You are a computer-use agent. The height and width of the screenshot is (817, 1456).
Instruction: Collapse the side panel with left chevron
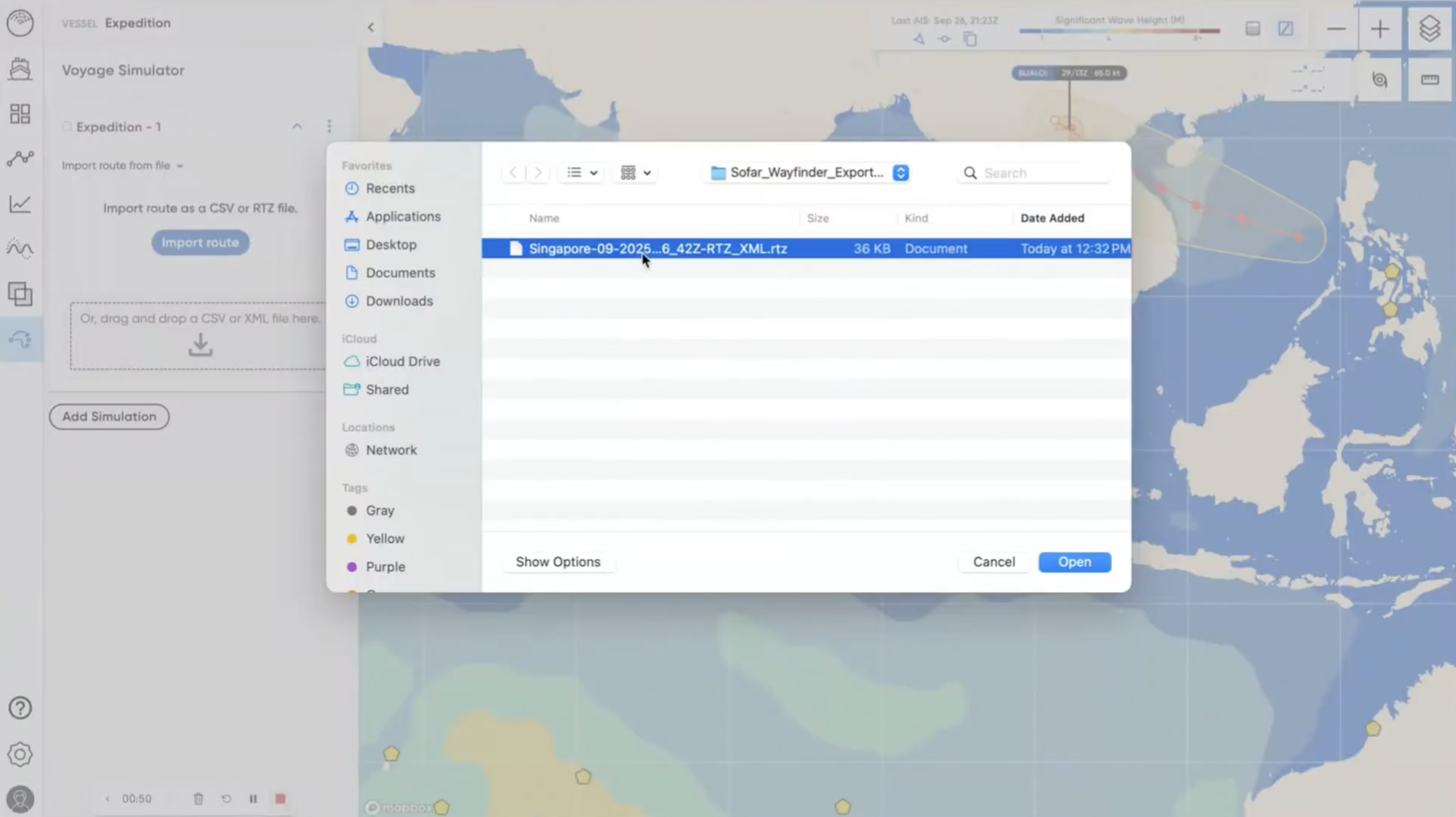point(370,27)
